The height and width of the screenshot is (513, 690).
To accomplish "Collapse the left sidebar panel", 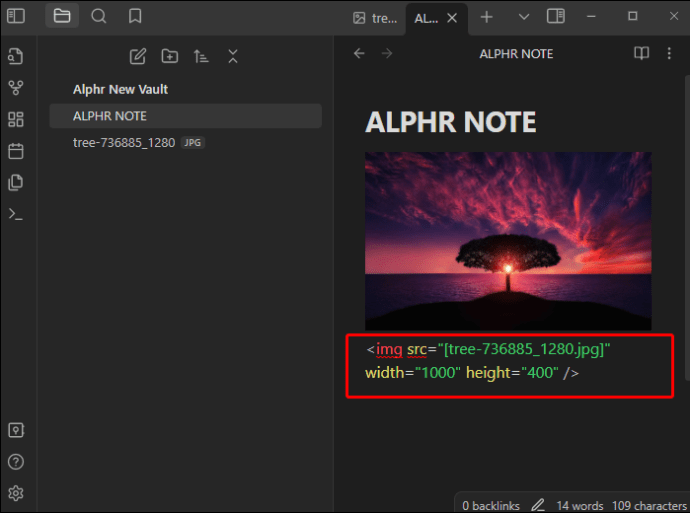I will coord(16,16).
